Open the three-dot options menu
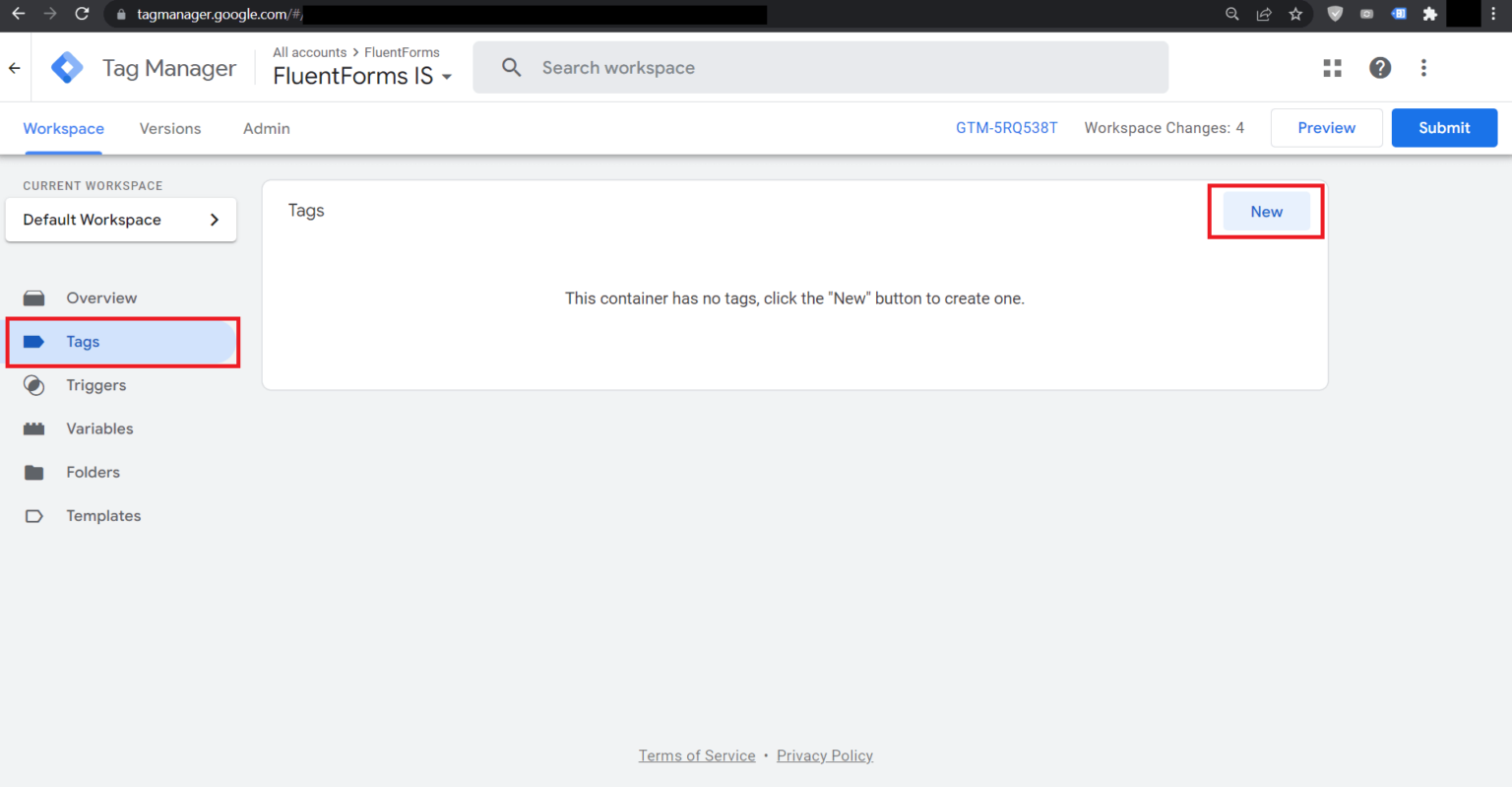 tap(1423, 68)
